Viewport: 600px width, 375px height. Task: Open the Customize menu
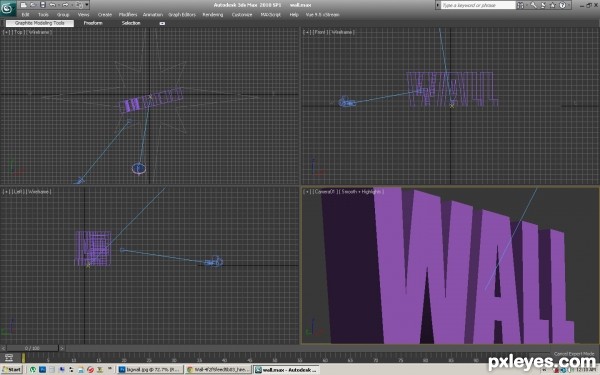(x=242, y=15)
